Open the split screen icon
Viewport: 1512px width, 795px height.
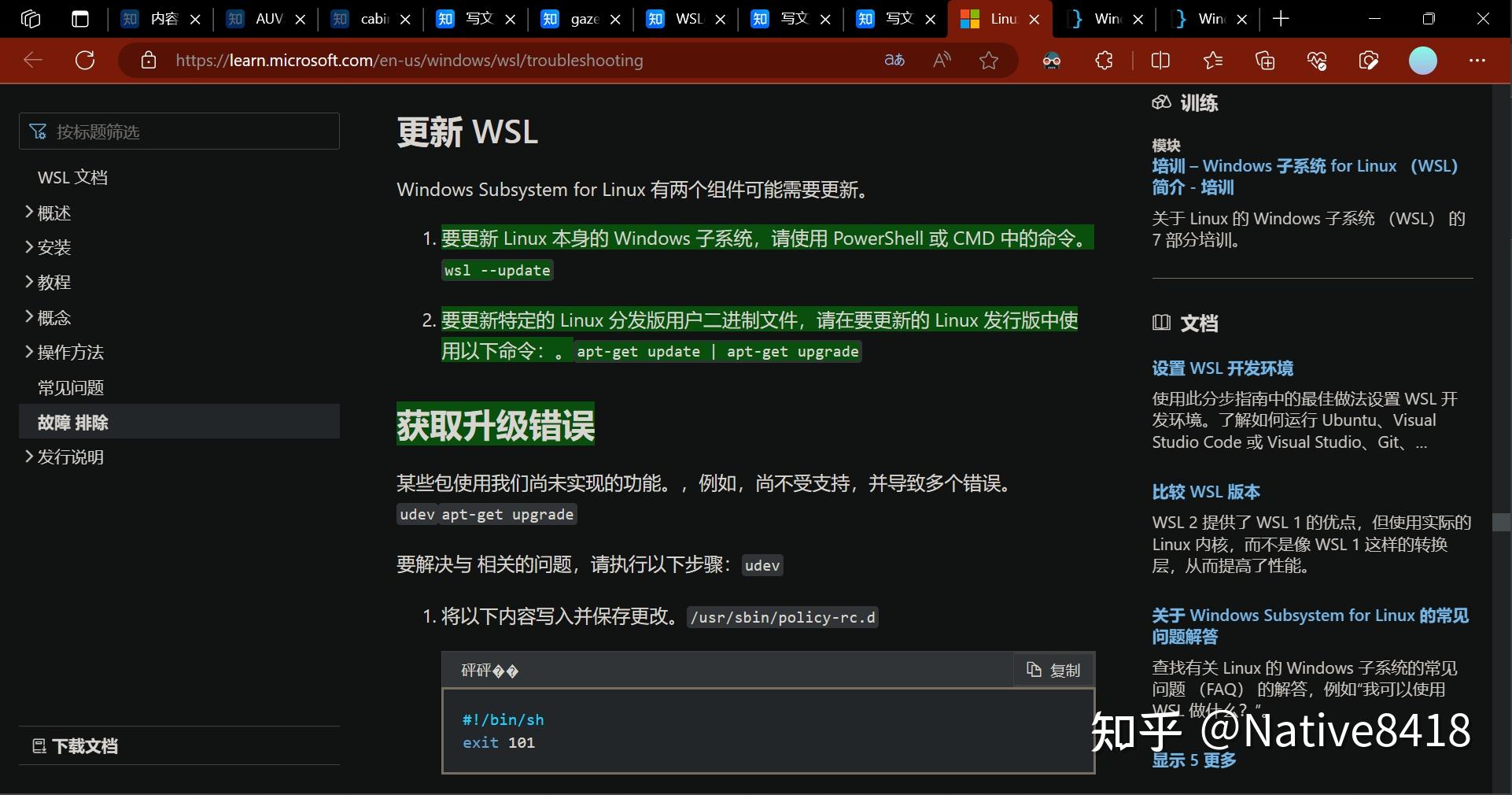click(1160, 60)
